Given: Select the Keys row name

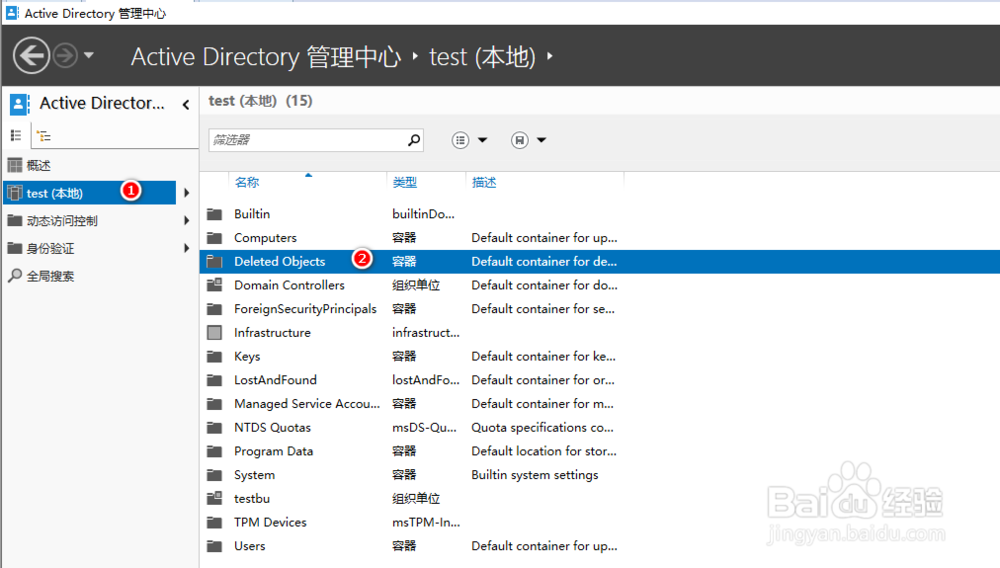Looking at the screenshot, I should click(x=247, y=356).
